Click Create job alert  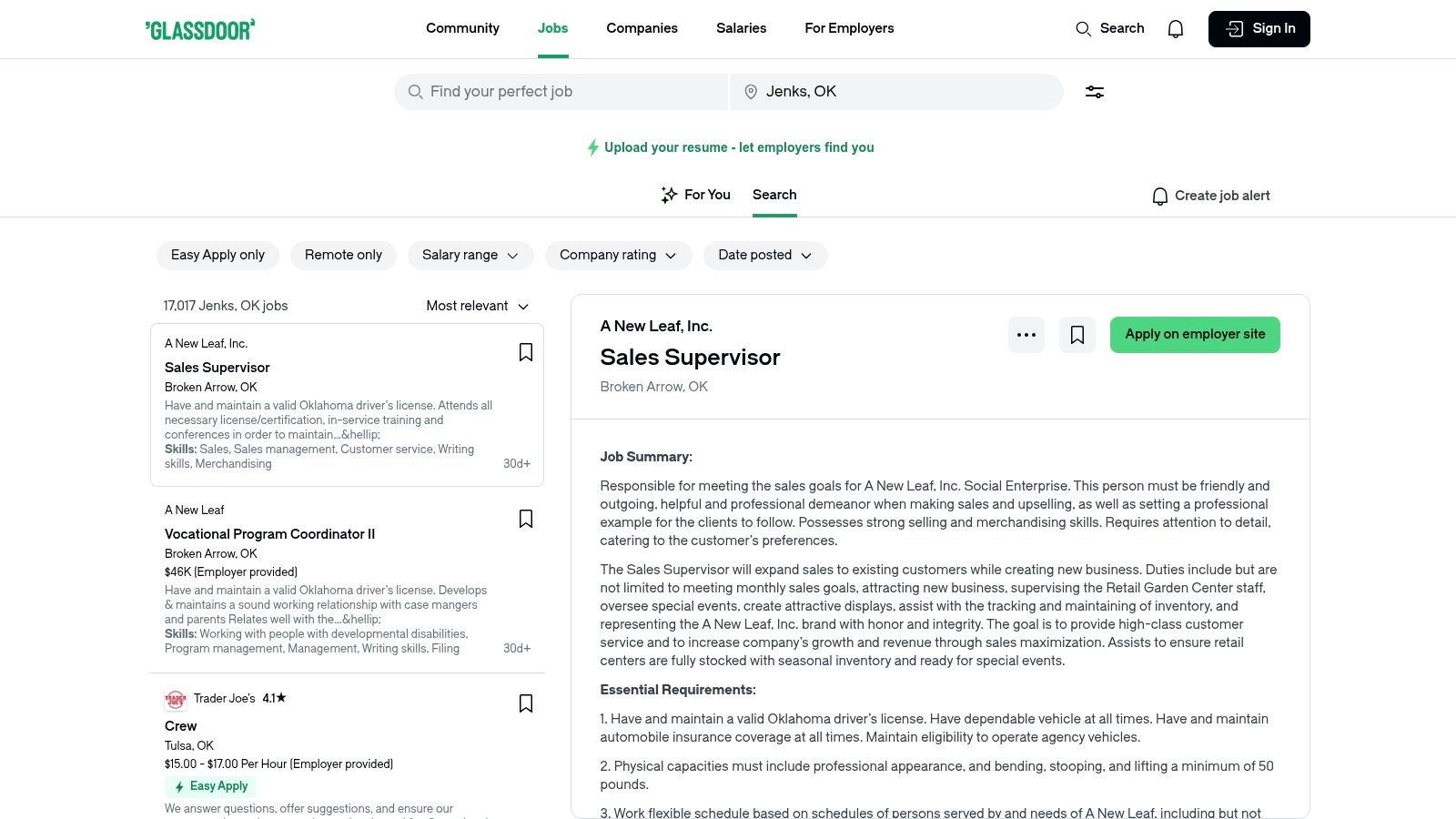pos(1210,196)
